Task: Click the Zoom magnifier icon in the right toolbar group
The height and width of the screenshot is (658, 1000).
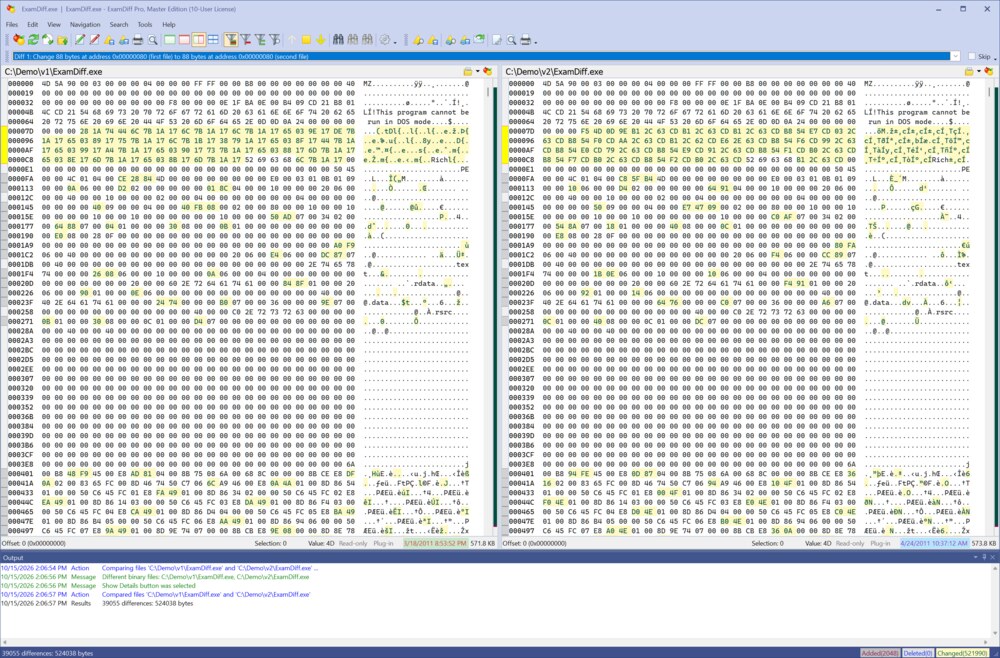Action: 511,40
